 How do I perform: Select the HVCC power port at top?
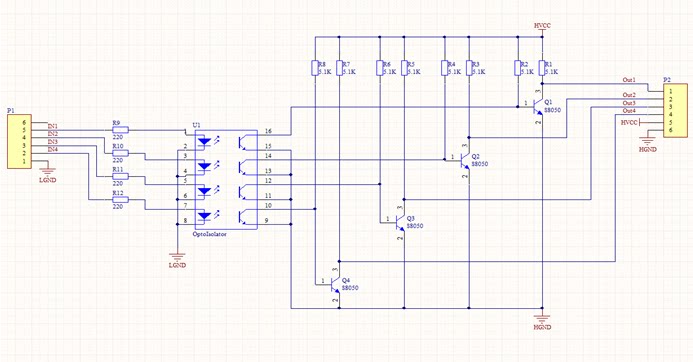[542, 28]
